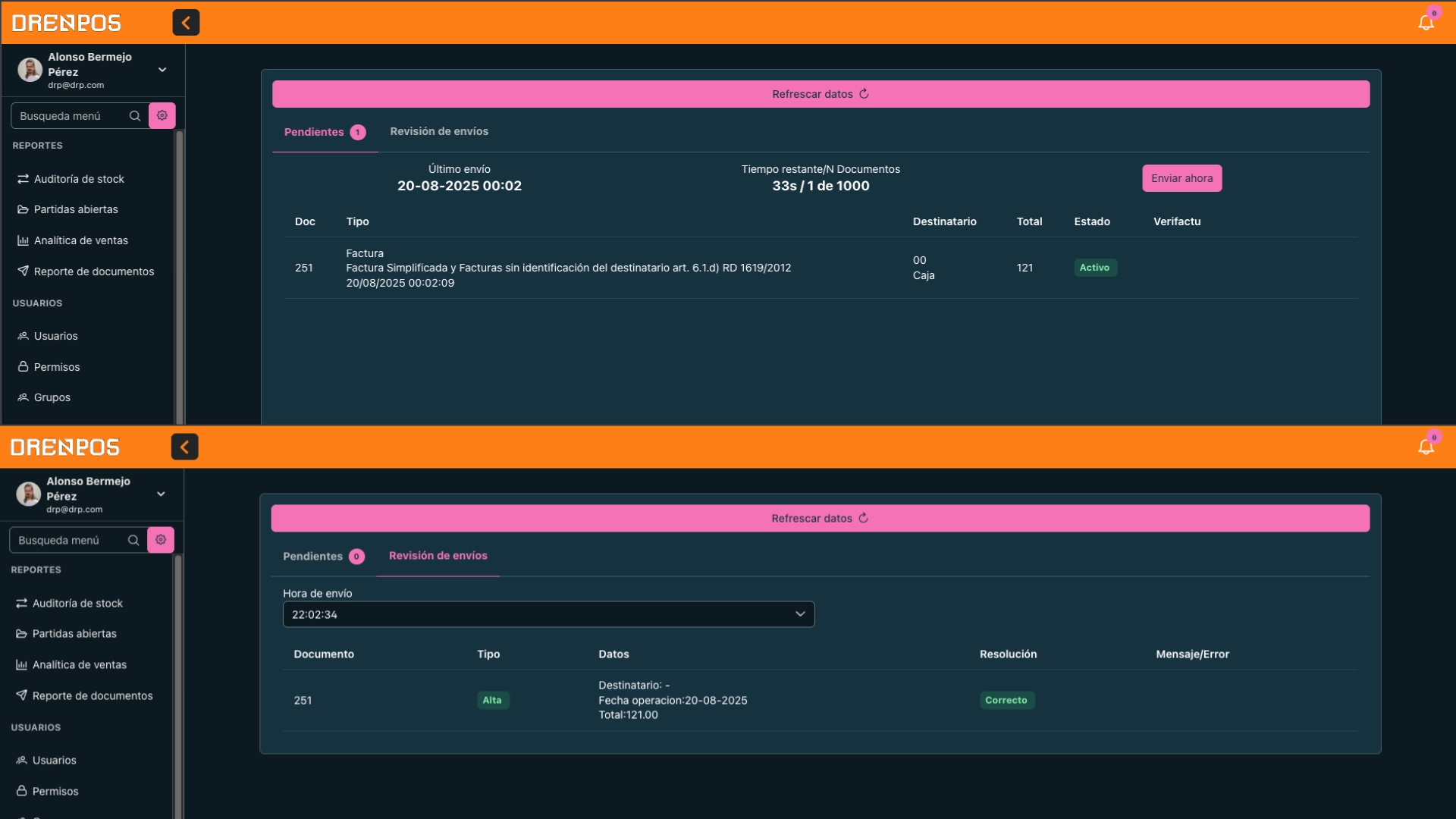
Task: Click search magnifier in top Busqueda menú
Action: [x=135, y=116]
